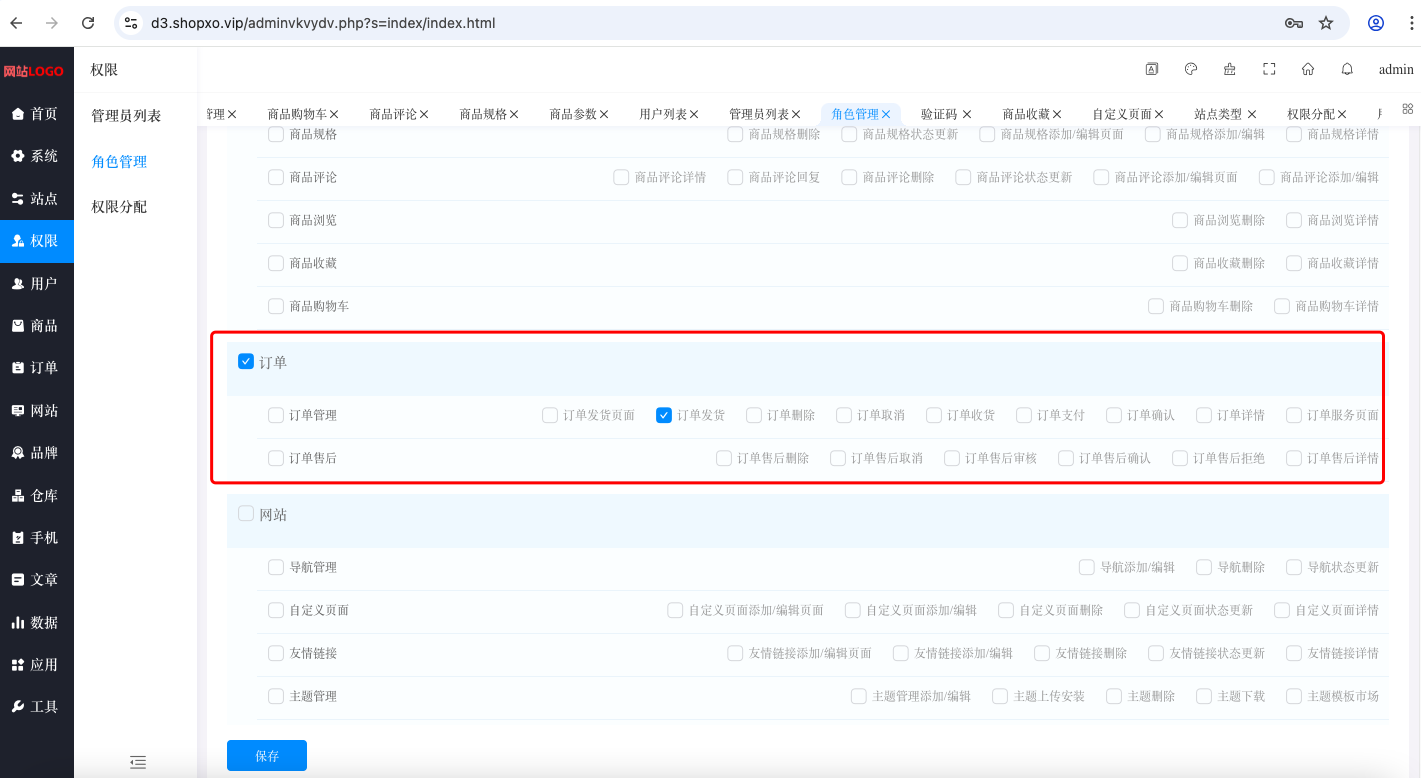This screenshot has width=1421, height=778.
Task: Collapse the sidebar with the fold icon
Action: (x=138, y=762)
